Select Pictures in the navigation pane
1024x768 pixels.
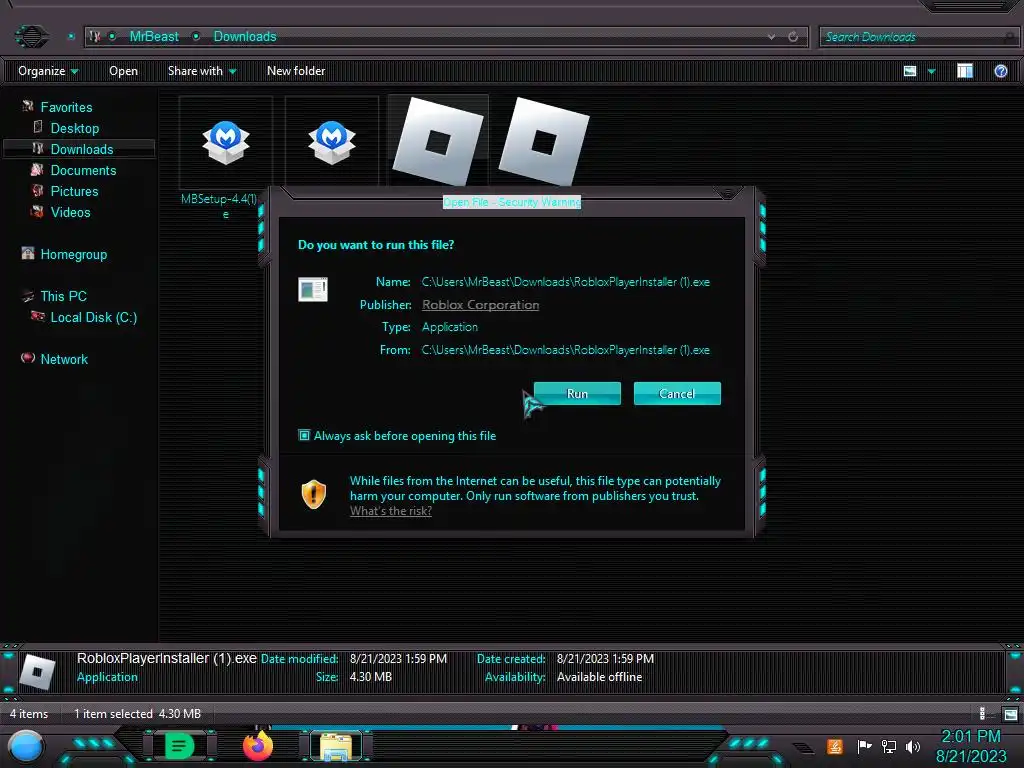point(74,191)
